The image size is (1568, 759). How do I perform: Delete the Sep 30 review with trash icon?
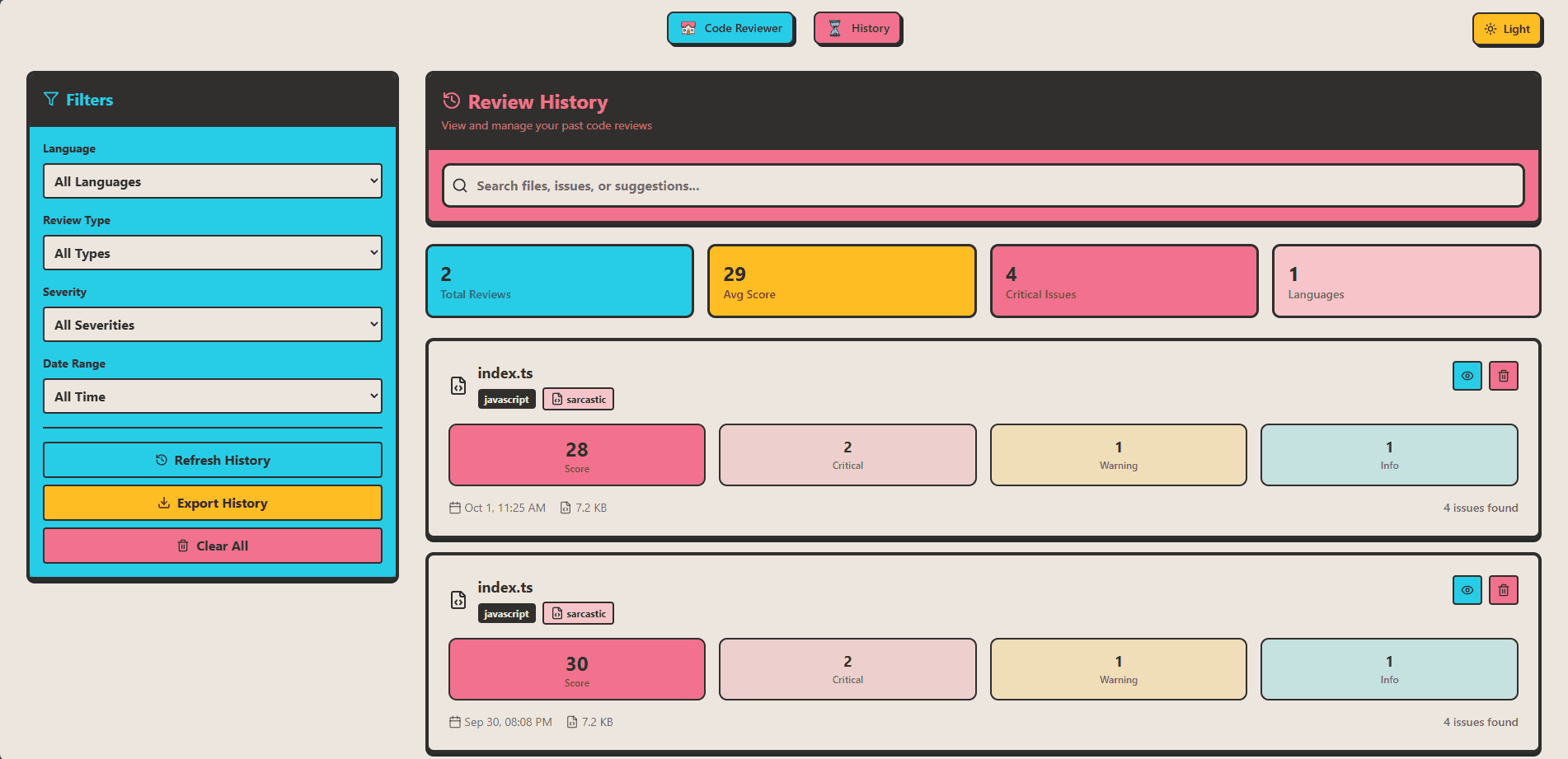point(1503,590)
